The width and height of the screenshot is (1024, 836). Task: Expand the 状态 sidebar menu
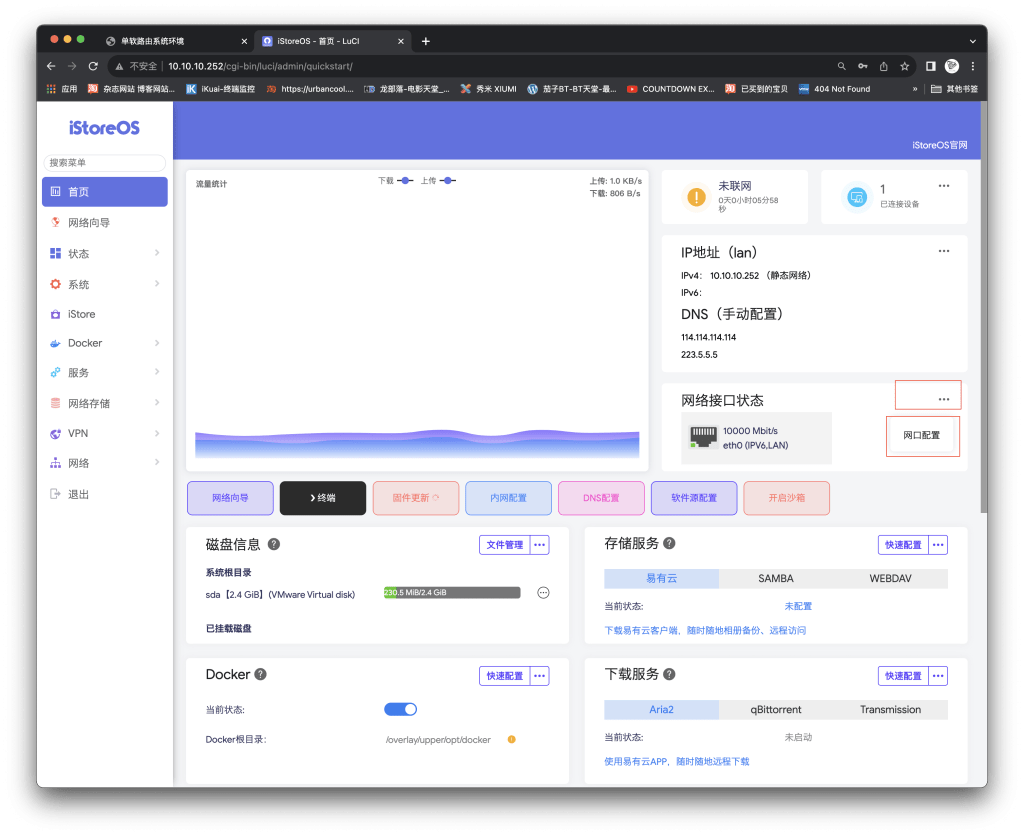tap(105, 254)
